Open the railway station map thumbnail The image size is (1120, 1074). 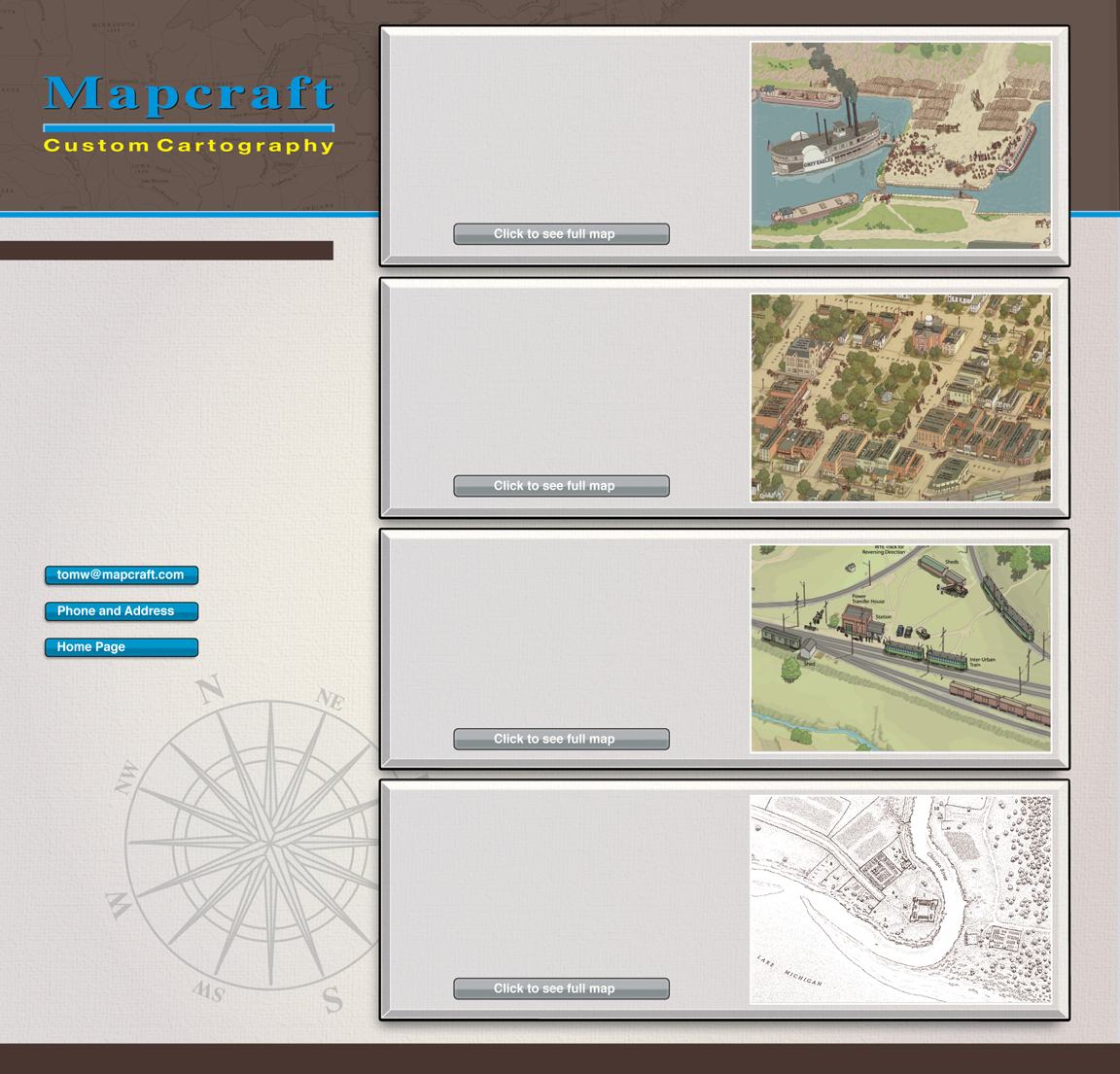point(900,648)
